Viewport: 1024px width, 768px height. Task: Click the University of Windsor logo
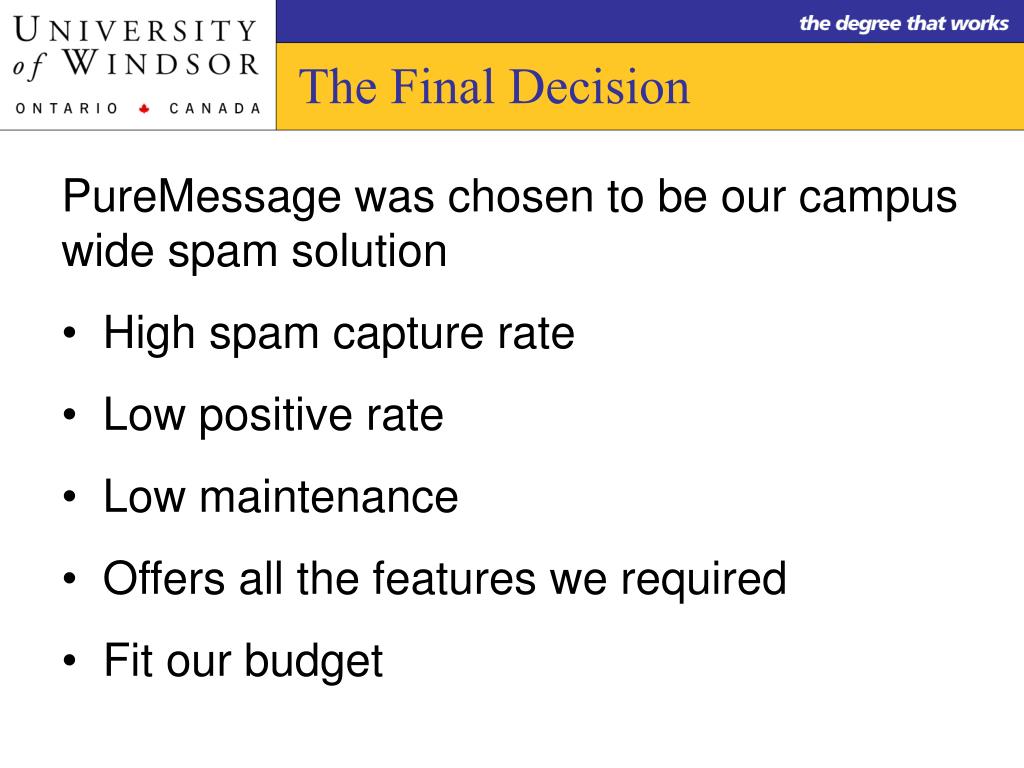pos(136,65)
